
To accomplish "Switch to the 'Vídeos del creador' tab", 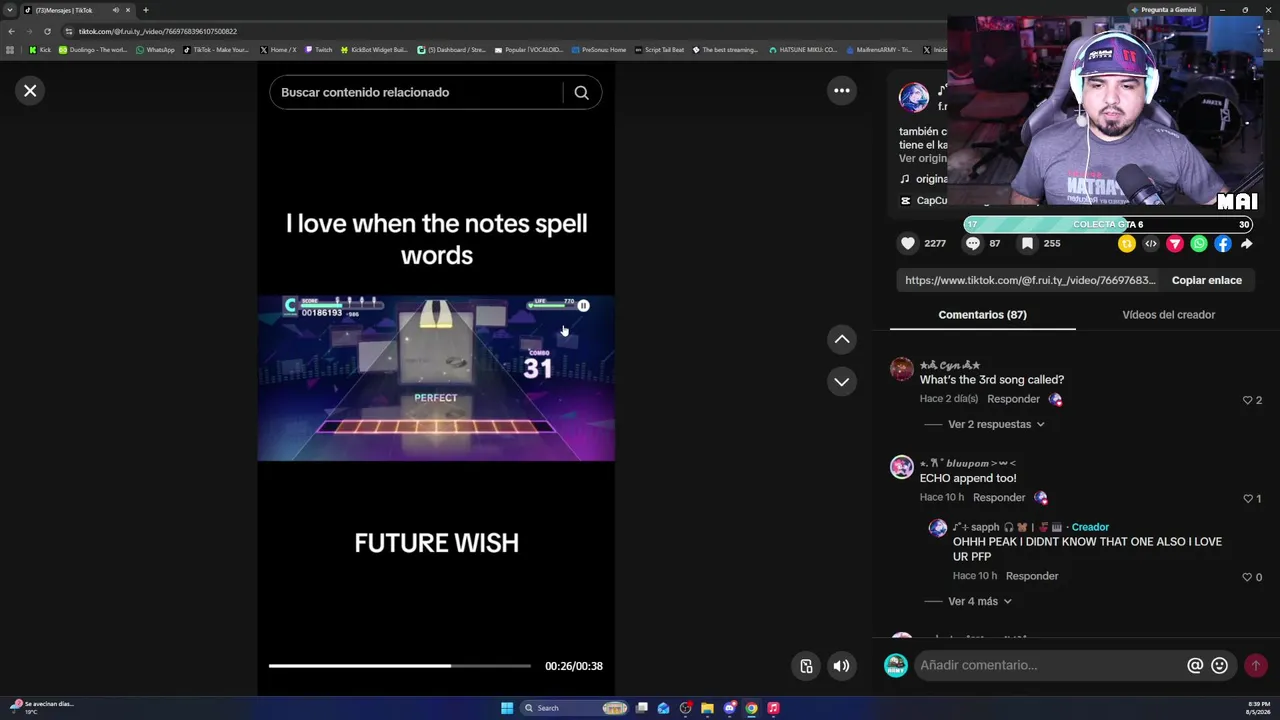I will 1168,315.
